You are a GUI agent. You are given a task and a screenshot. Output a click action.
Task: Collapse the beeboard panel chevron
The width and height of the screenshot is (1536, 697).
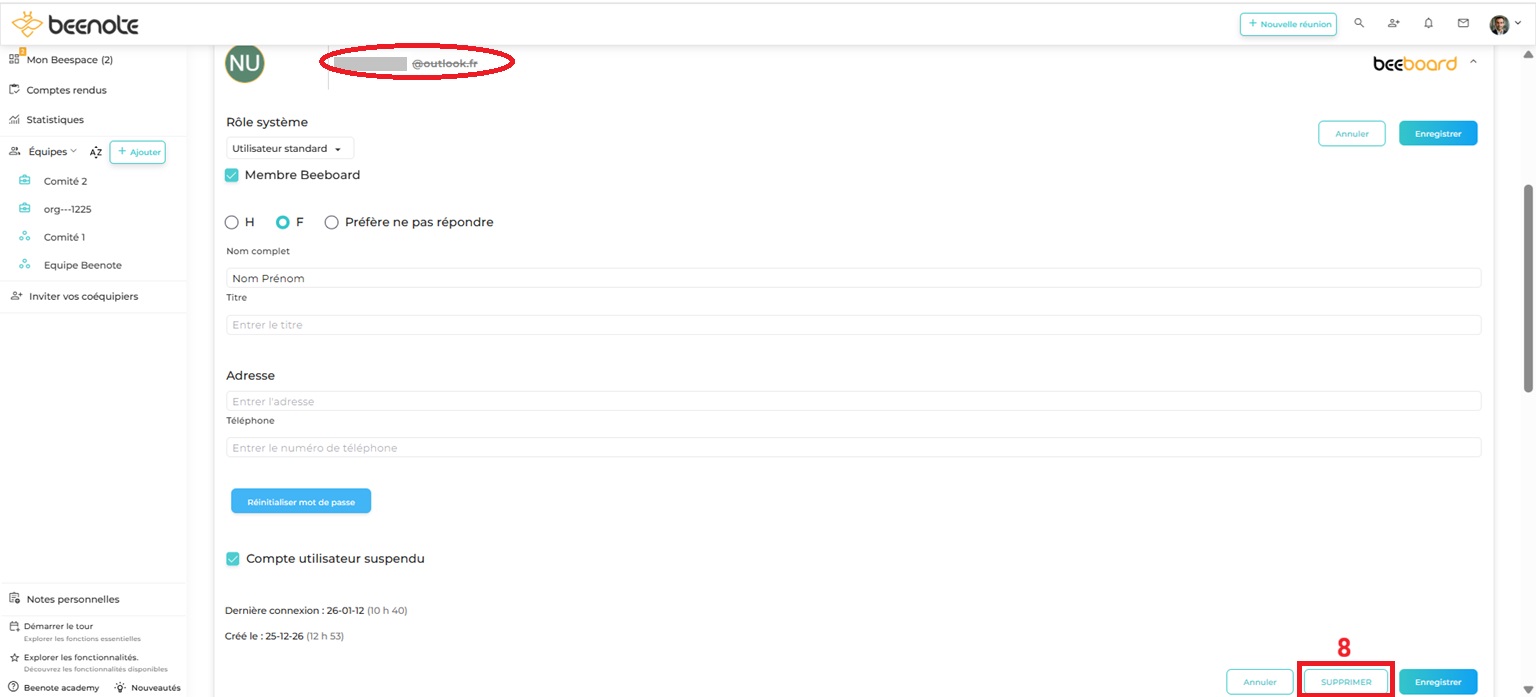1473,63
